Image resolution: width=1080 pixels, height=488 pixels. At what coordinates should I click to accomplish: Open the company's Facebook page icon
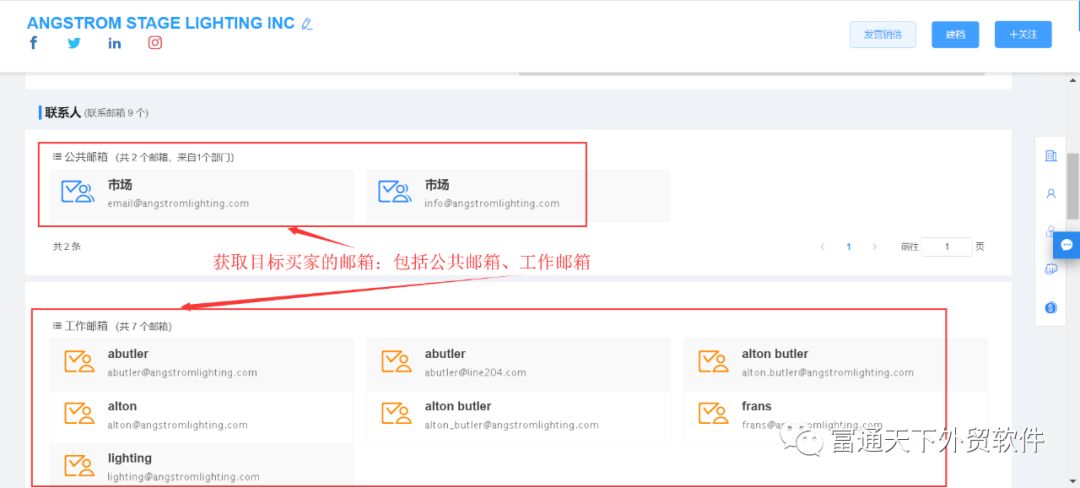click(33, 43)
